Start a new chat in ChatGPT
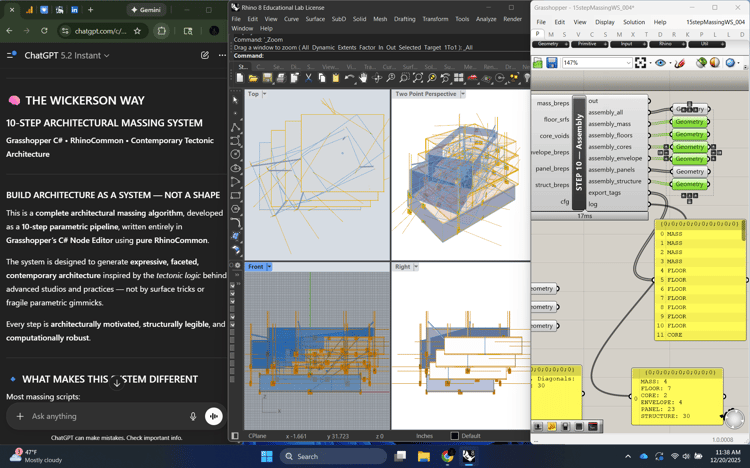The height and width of the screenshot is (468, 750). 205,56
